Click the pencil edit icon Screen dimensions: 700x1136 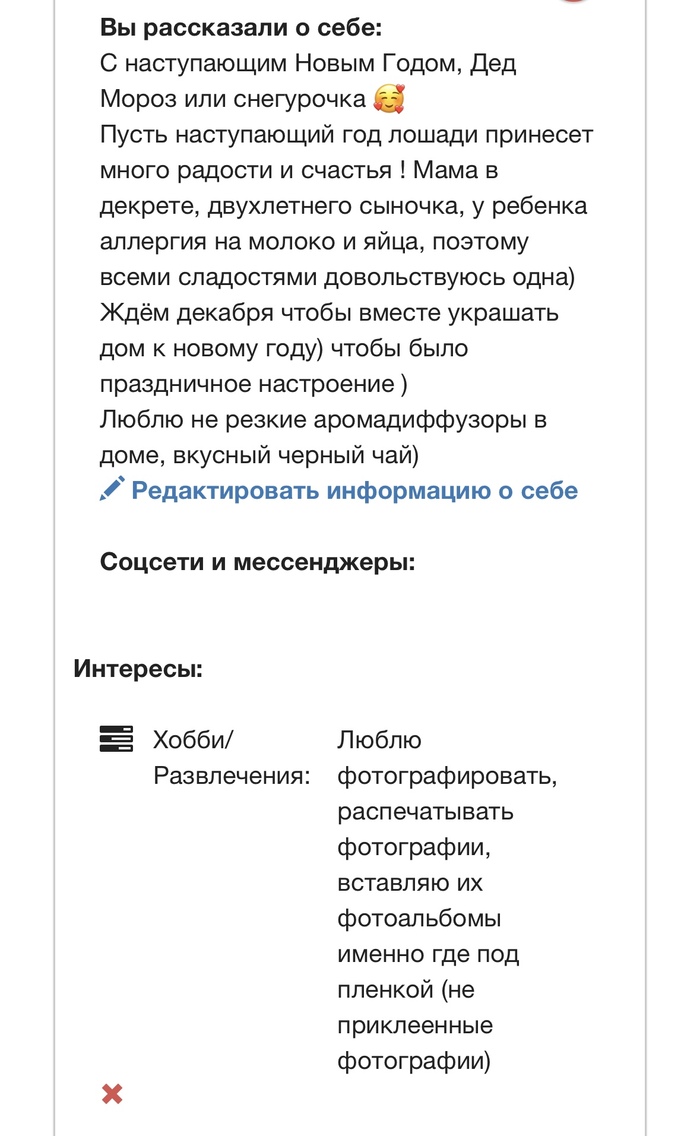112,489
